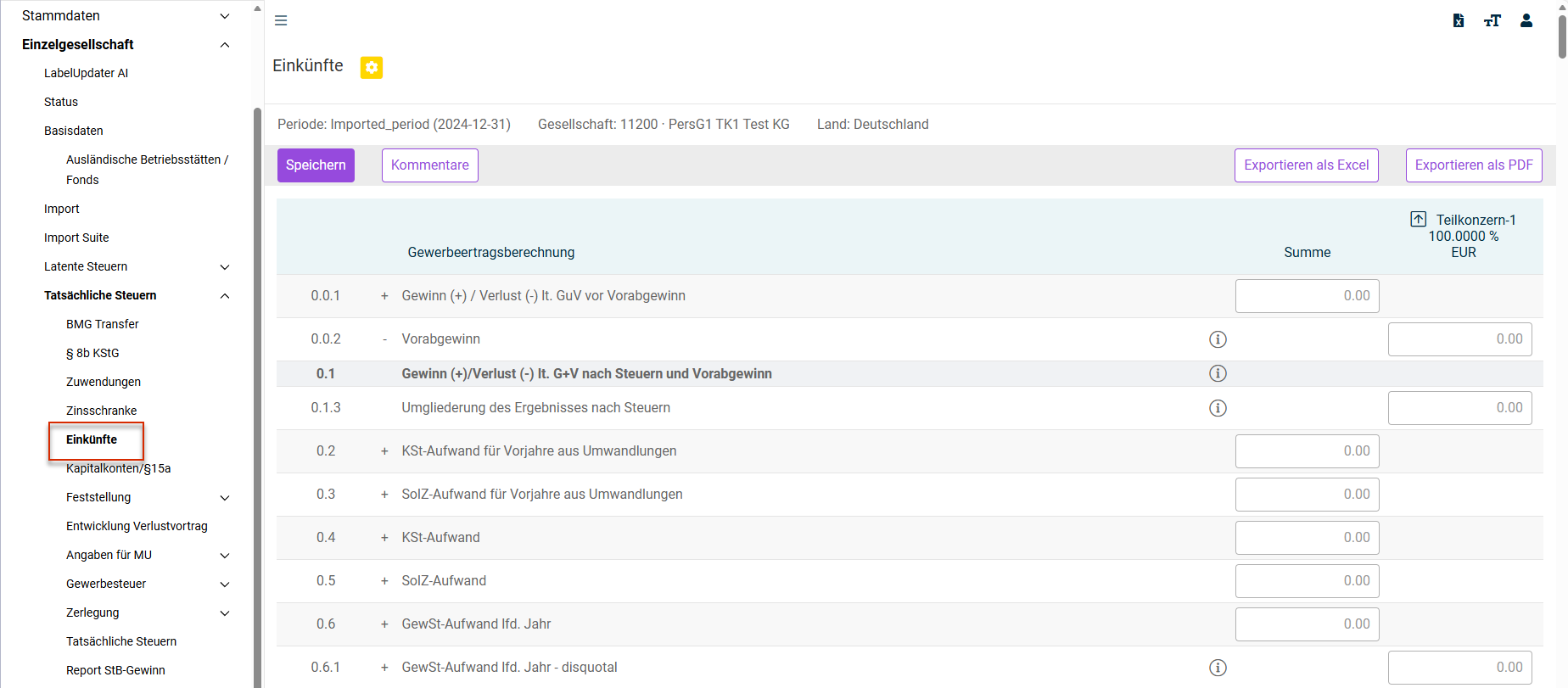The width and height of the screenshot is (1568, 688).
Task: Open the hamburger menu icon
Action: pos(281,20)
